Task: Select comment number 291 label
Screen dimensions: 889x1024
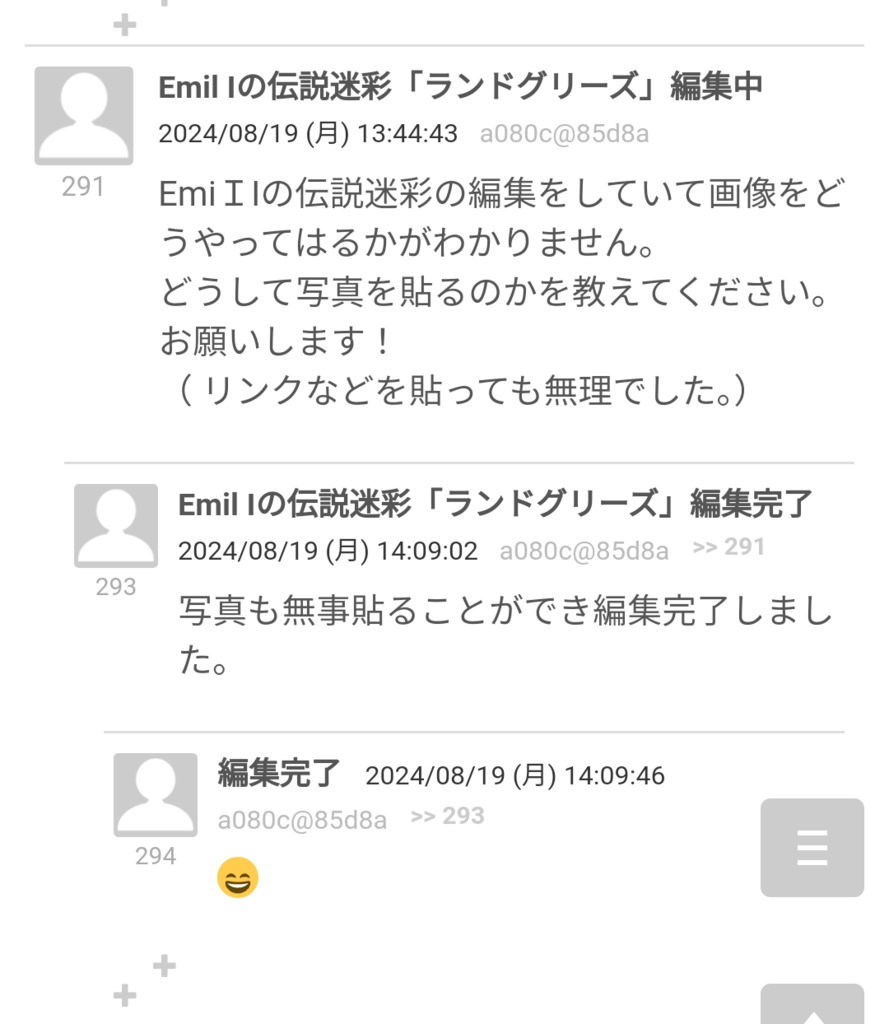Action: click(x=83, y=187)
